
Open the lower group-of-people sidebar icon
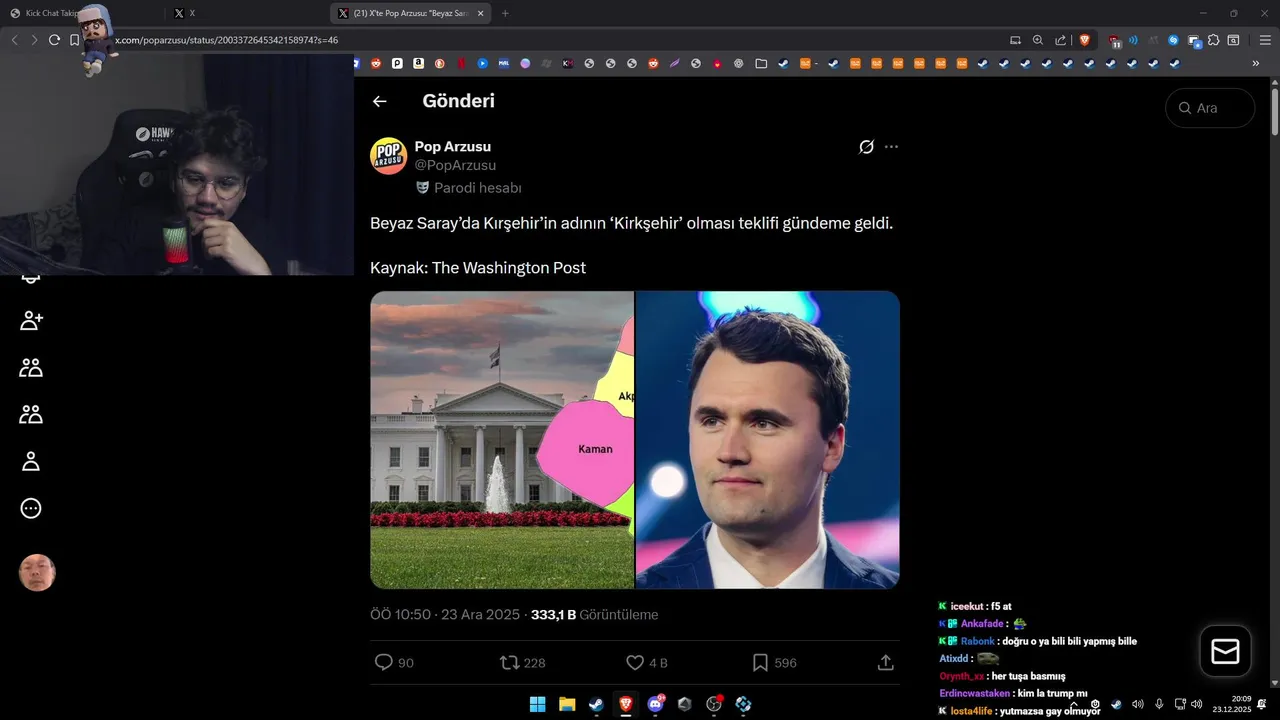click(x=31, y=414)
